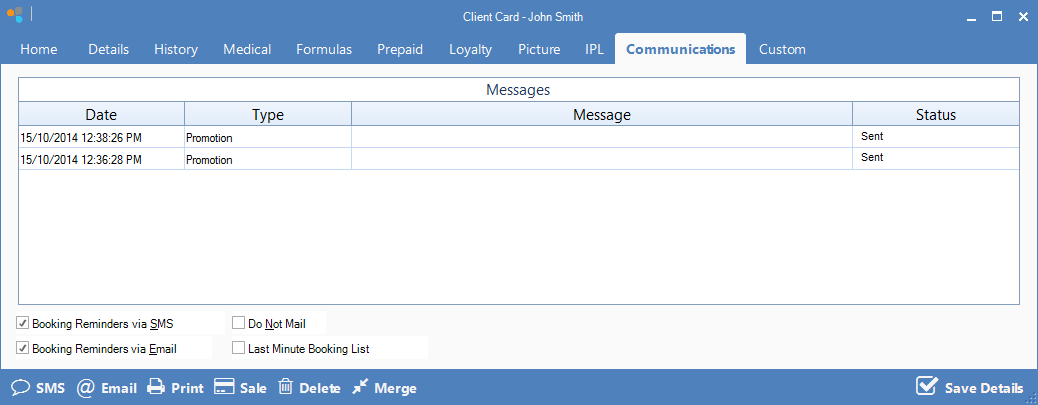This screenshot has width=1038, height=405.
Task: Switch to the Medical tab
Action: tap(246, 49)
